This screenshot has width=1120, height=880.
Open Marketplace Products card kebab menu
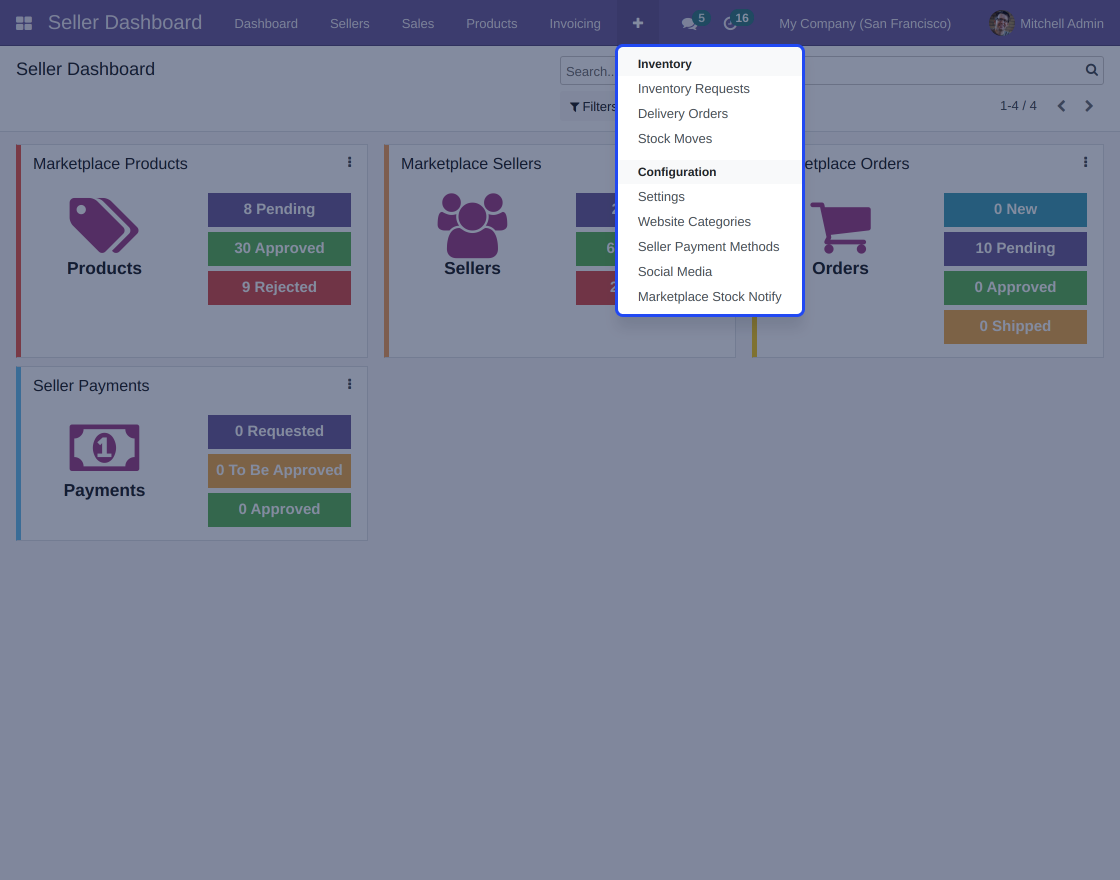point(349,162)
